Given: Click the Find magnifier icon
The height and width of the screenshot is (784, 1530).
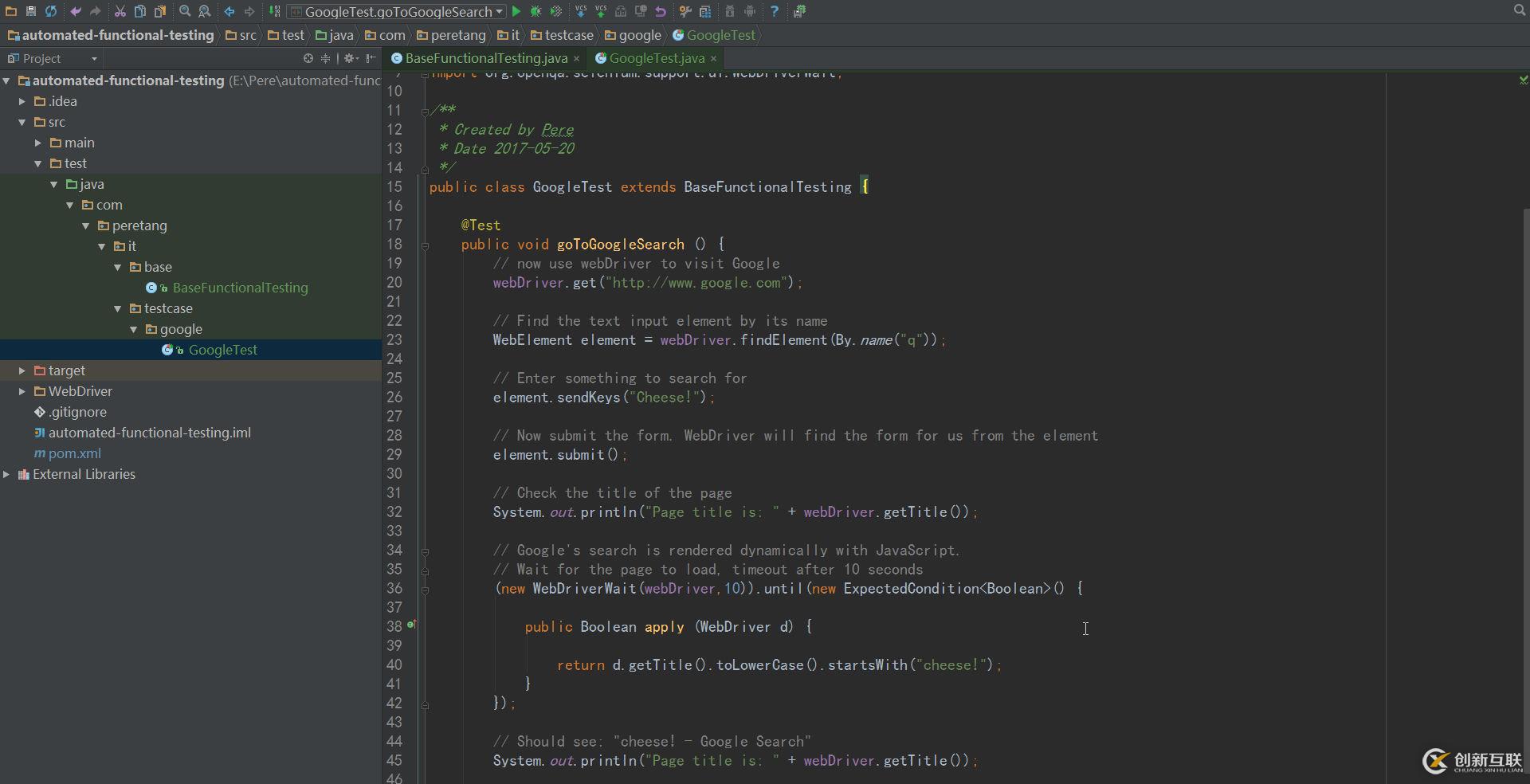Looking at the screenshot, I should 185,11.
